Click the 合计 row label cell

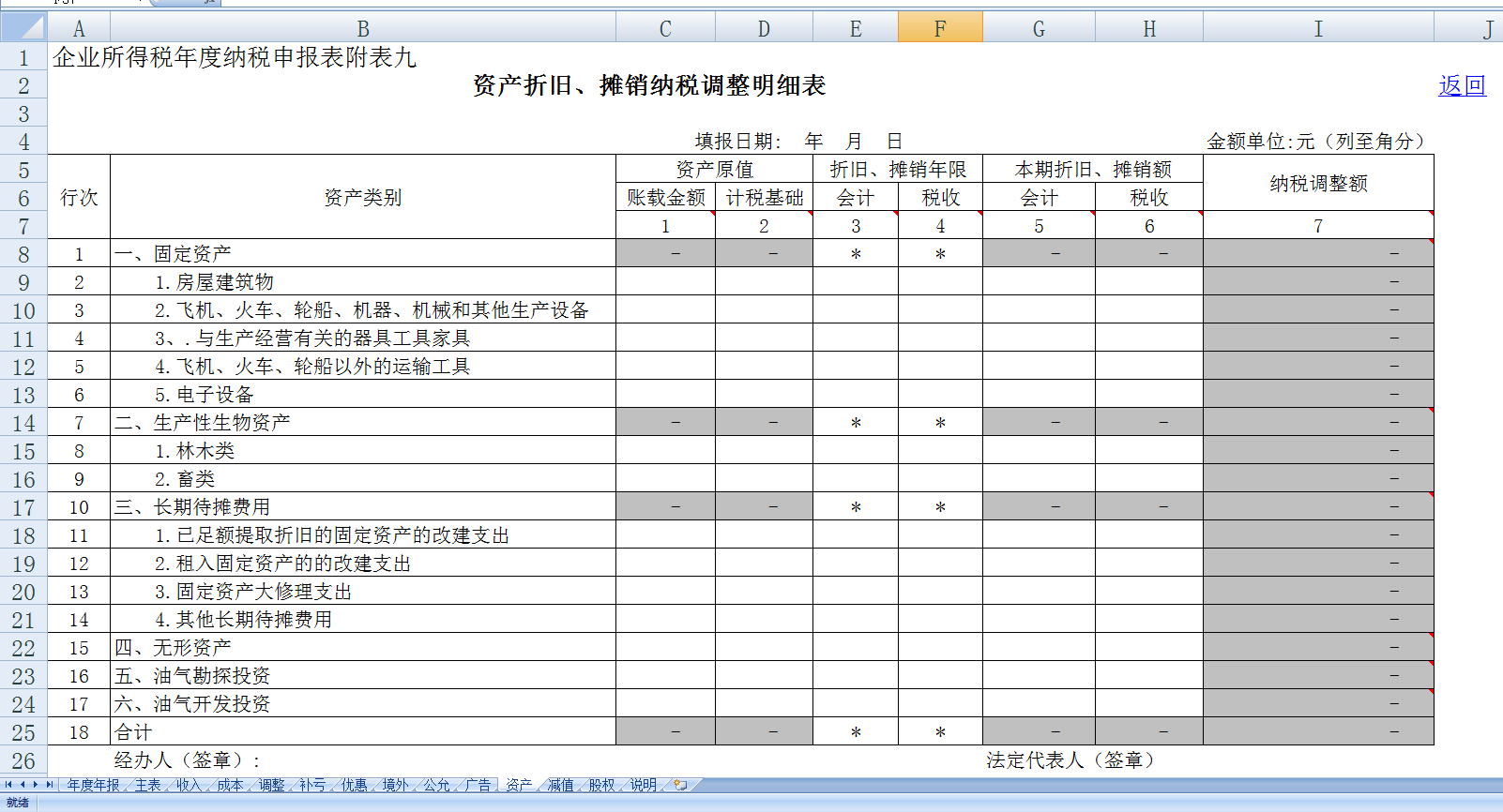pyautogui.click(x=362, y=732)
